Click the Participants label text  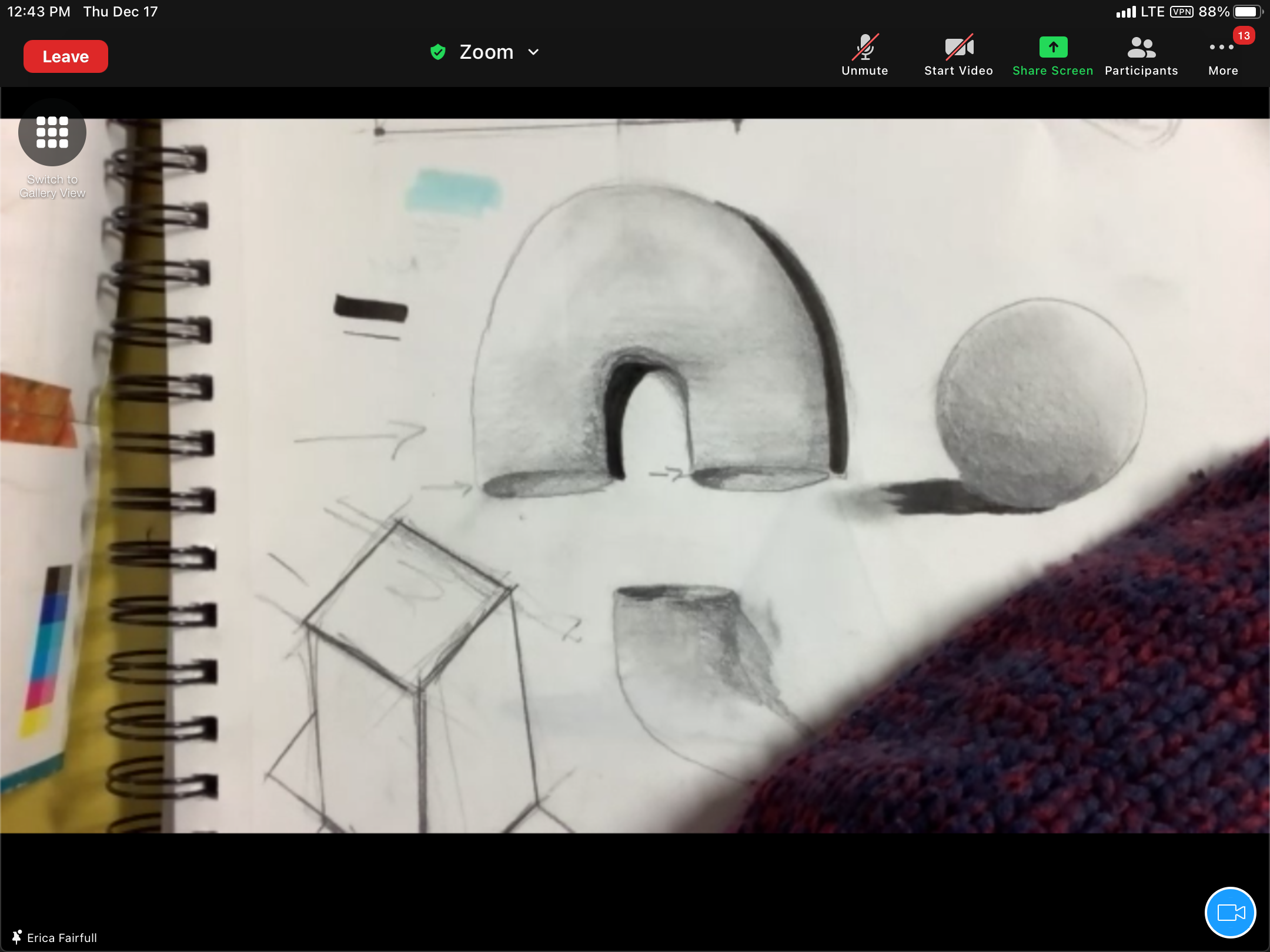point(1141,71)
